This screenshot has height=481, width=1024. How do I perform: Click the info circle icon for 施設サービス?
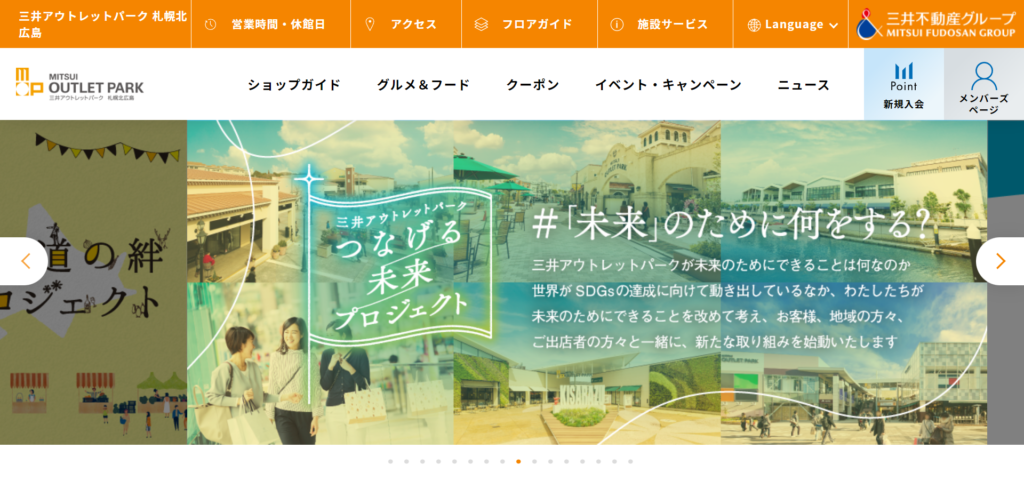(616, 24)
